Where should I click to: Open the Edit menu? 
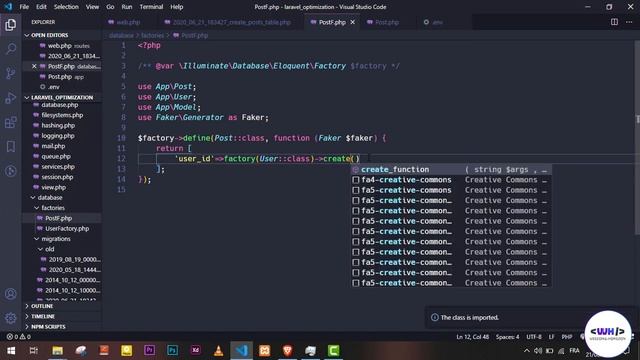coord(41,7)
